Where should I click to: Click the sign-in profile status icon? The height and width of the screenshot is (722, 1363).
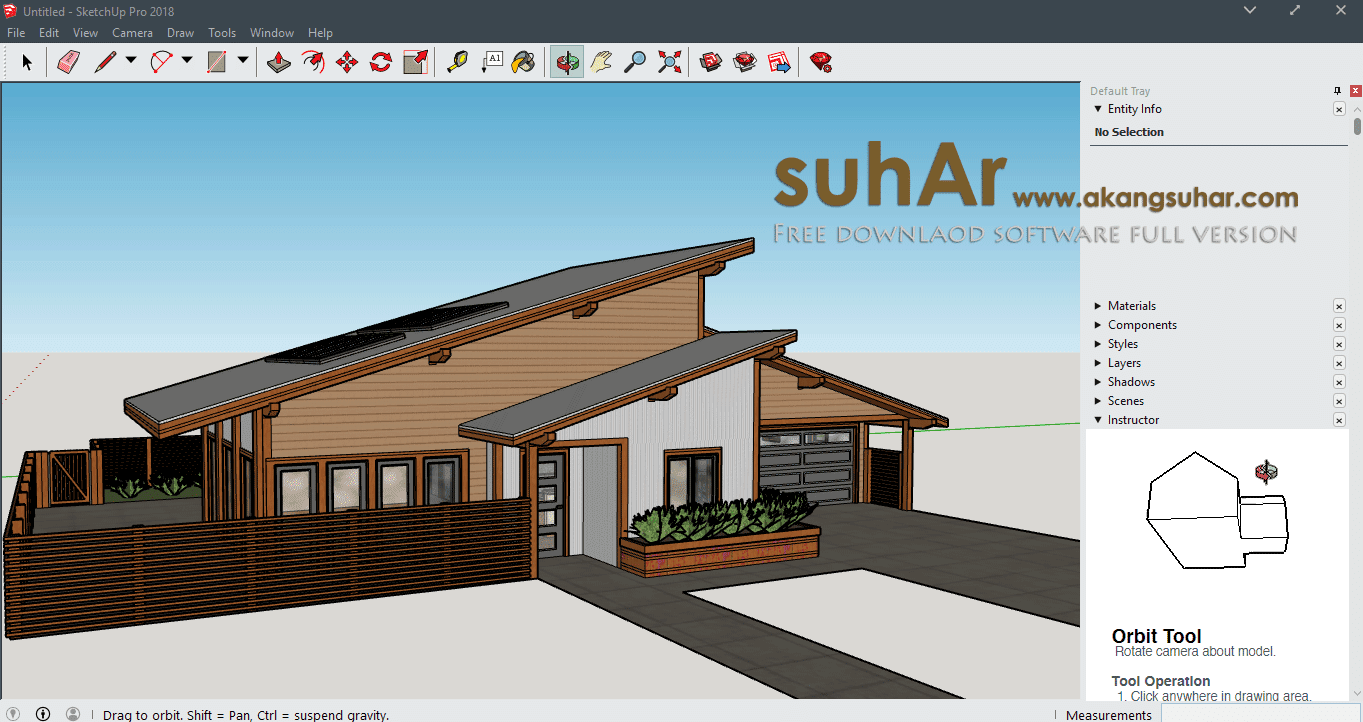[73, 714]
